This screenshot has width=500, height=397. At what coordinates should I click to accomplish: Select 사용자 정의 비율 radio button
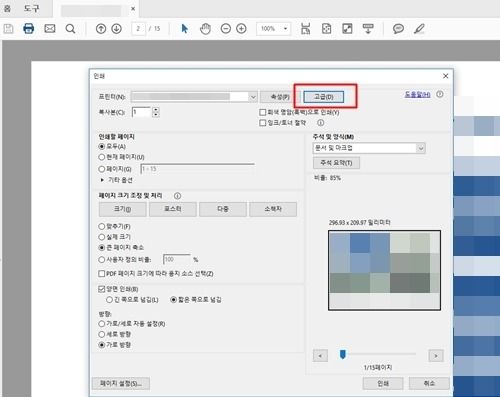[x=102, y=259]
